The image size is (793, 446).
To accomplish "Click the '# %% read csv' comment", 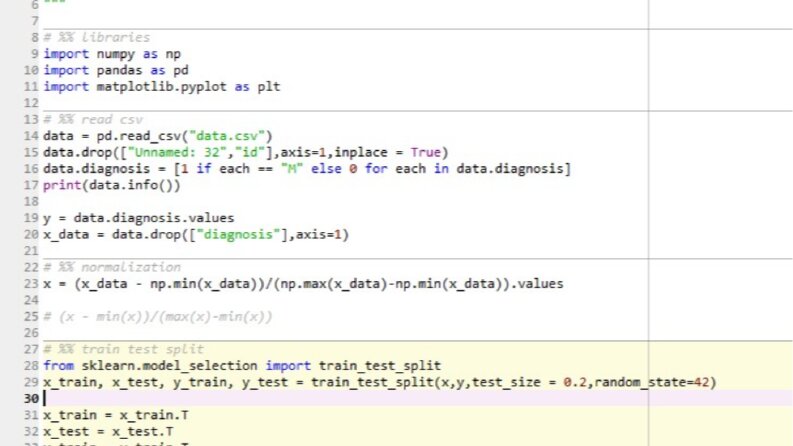I will click(x=93, y=120).
